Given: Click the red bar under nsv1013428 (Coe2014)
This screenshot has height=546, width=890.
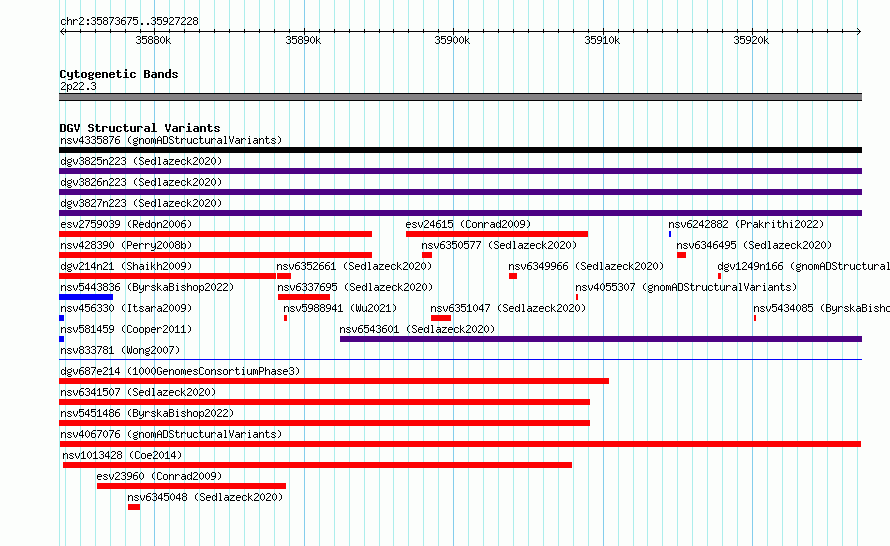Looking at the screenshot, I should coord(317,465).
